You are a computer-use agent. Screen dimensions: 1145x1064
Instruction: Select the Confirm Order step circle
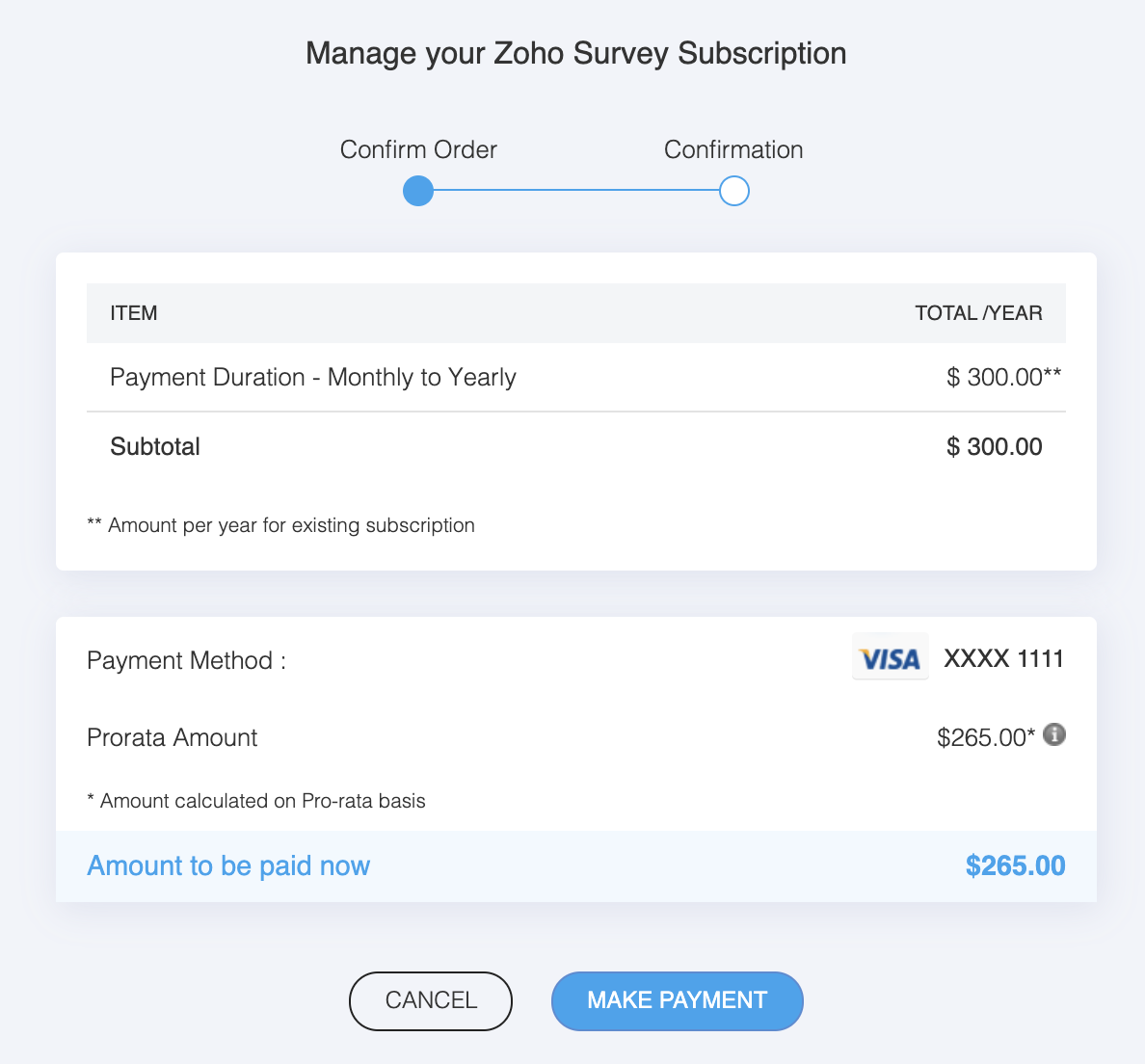418,191
